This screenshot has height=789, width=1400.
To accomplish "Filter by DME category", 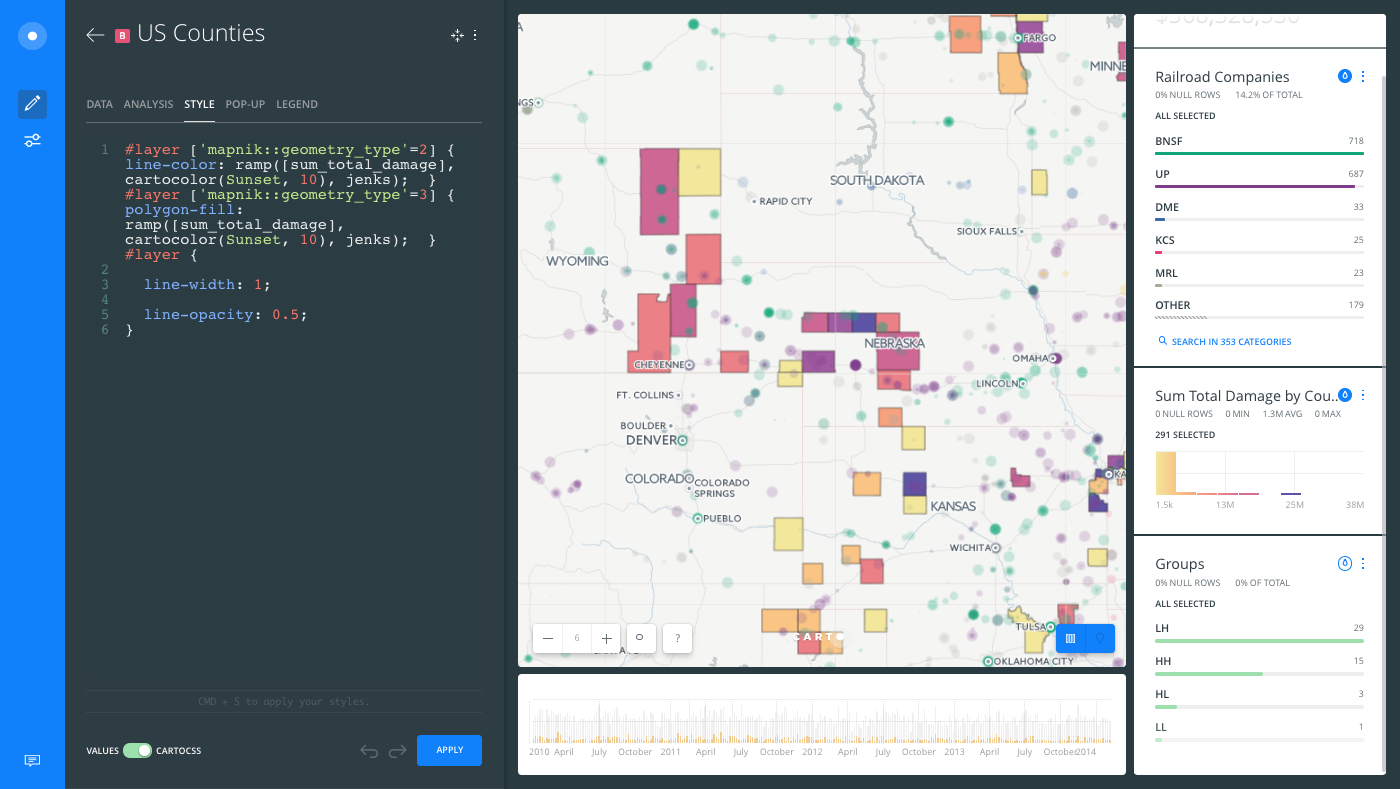I will (x=1259, y=211).
